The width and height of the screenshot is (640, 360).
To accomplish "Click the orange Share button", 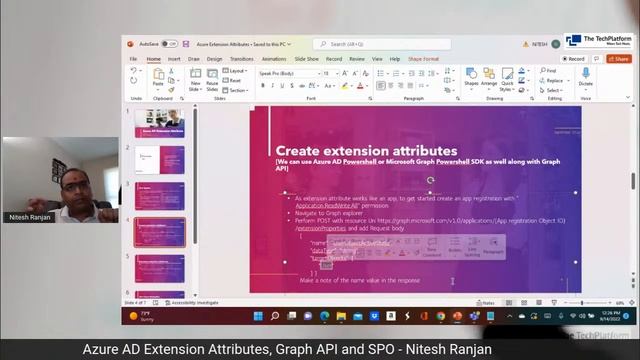I will [x=619, y=59].
